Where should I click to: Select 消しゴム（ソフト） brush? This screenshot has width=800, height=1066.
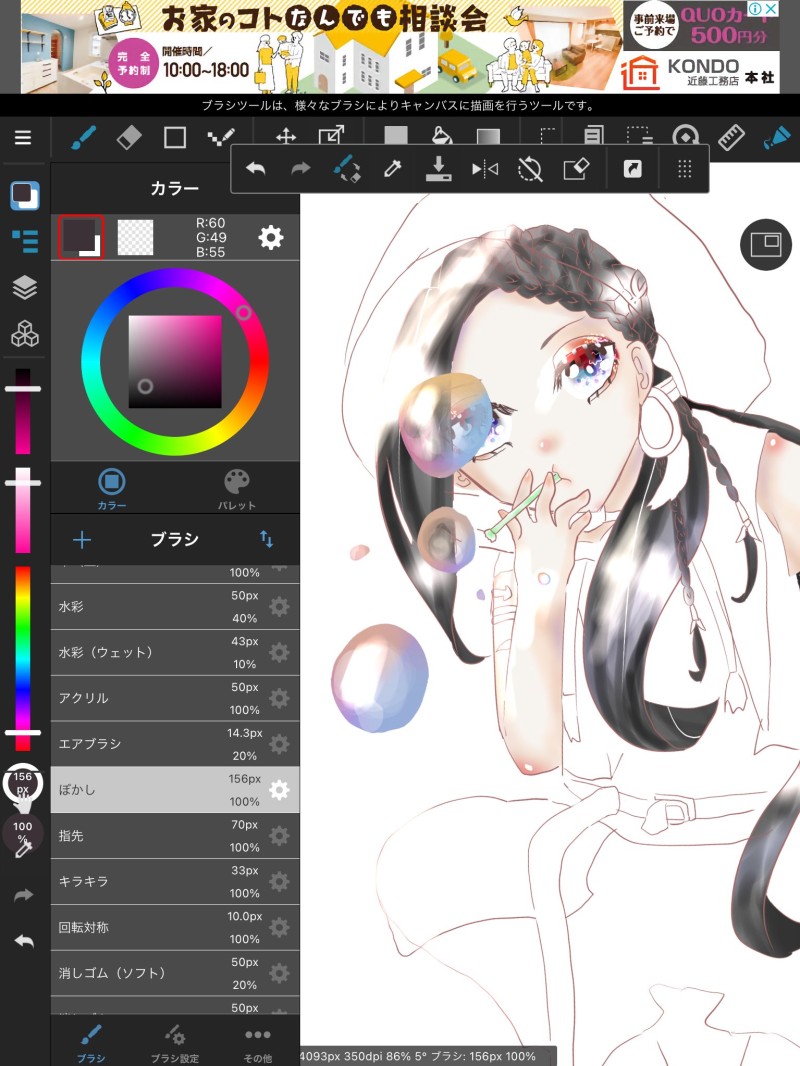pyautogui.click(x=175, y=973)
